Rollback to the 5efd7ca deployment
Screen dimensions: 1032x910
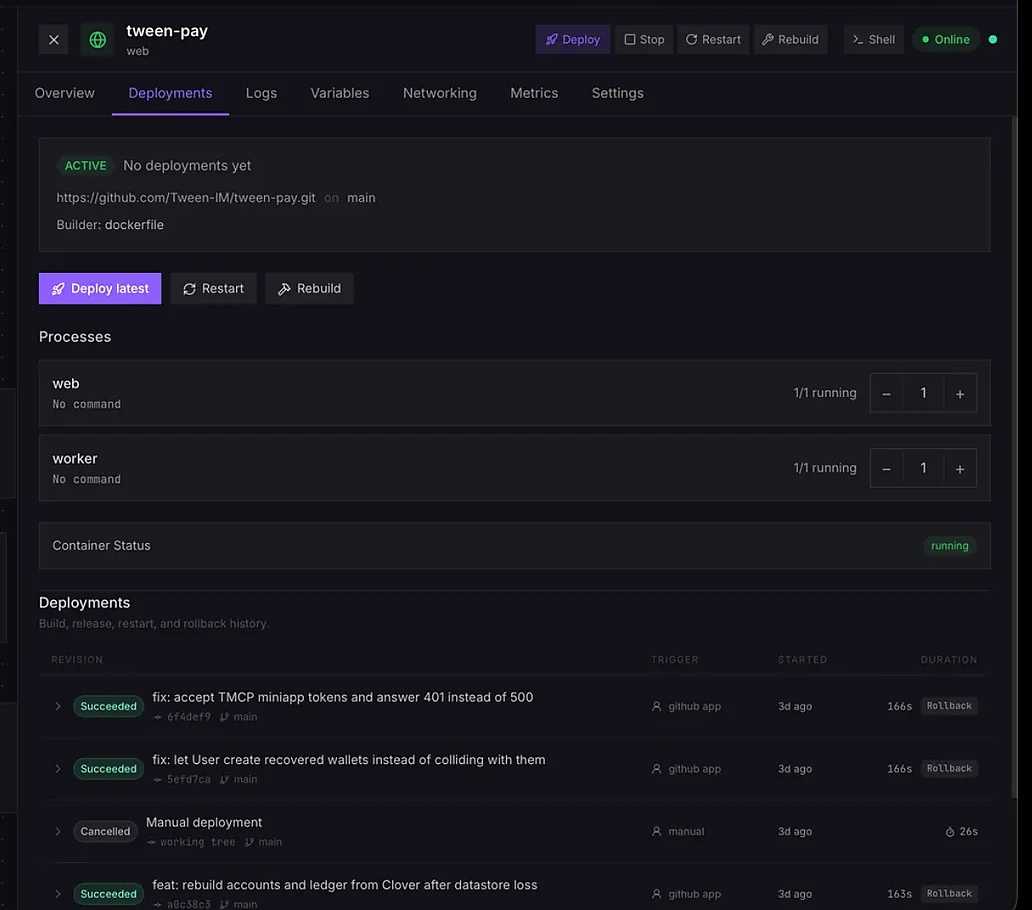tap(949, 769)
